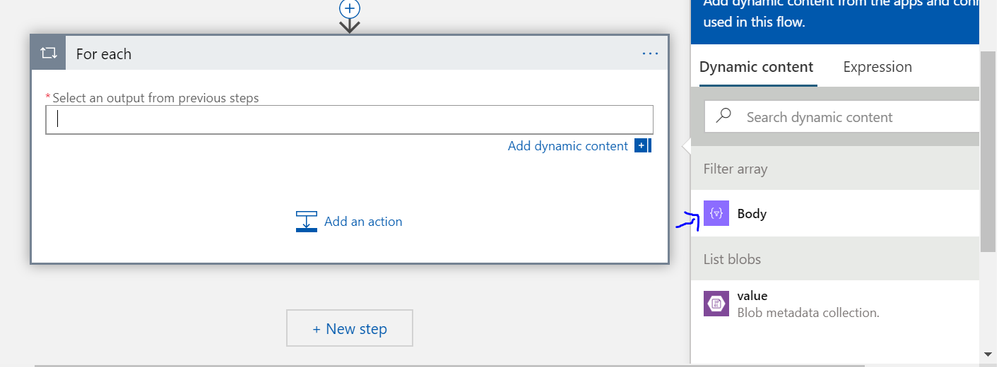Click the Add dynamic content link
Screen dimensions: 999x367
coord(568,146)
